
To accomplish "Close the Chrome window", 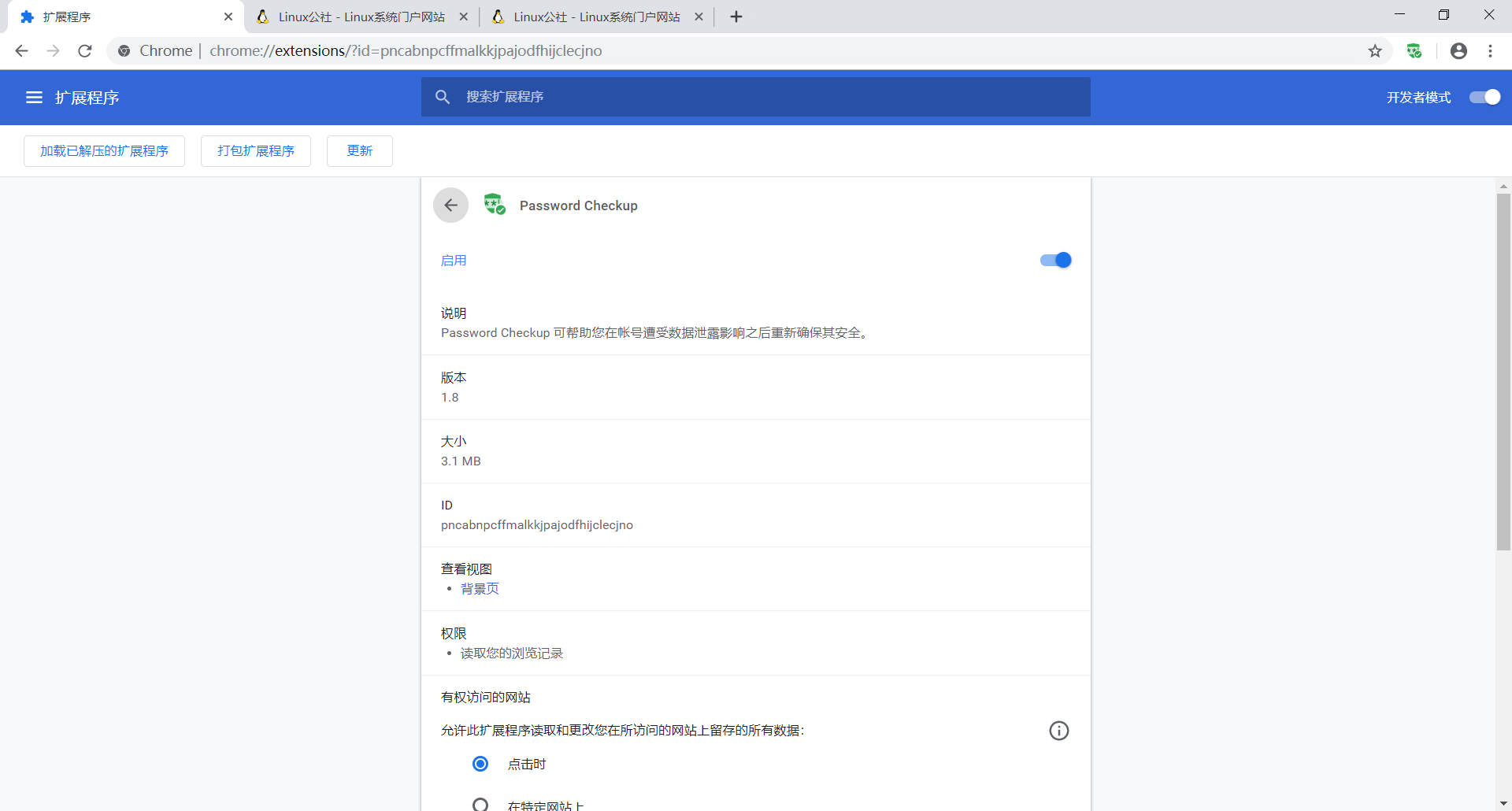I will point(1488,15).
